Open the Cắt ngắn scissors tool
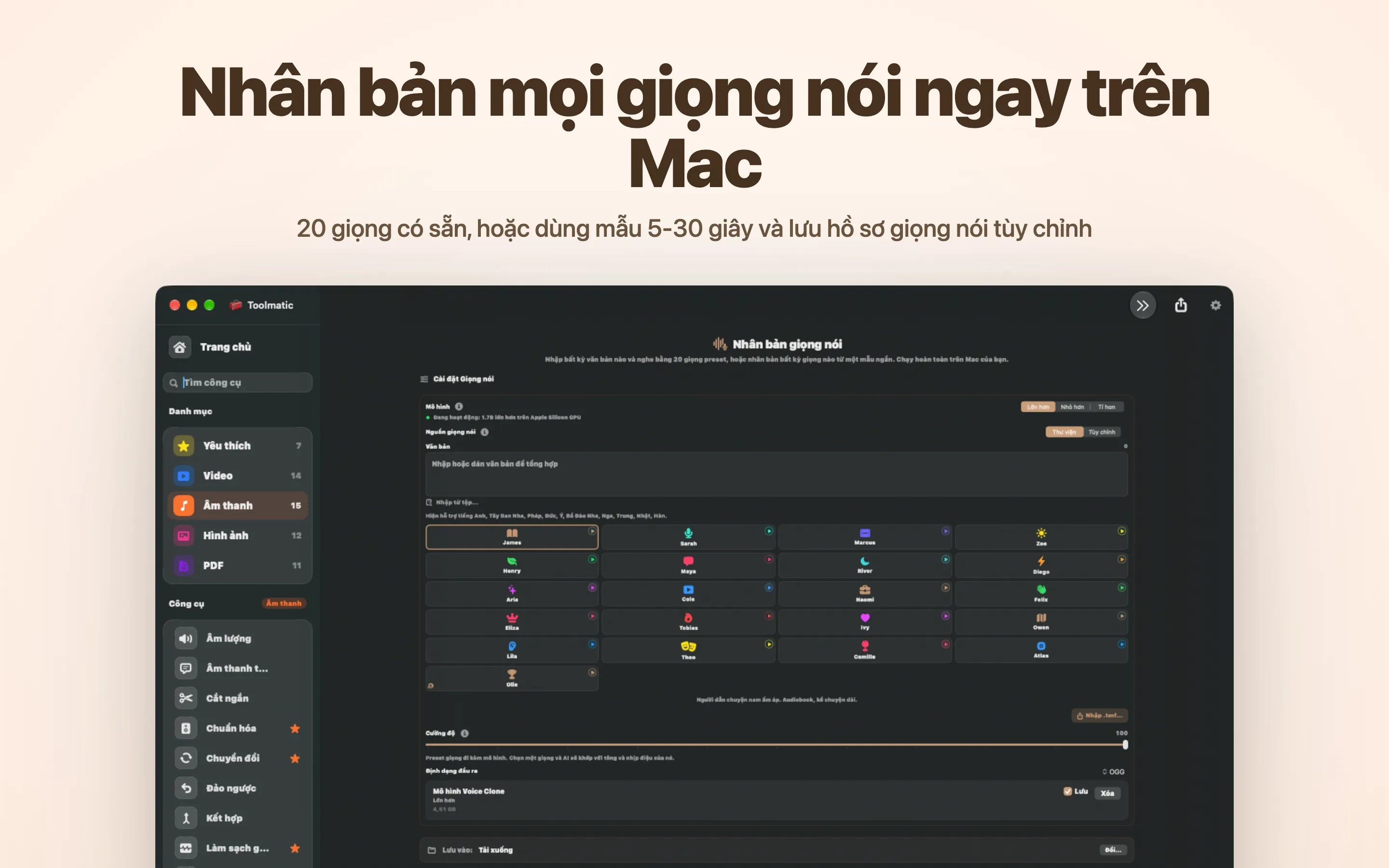Screen dimensions: 1389x868 click(x=237, y=698)
